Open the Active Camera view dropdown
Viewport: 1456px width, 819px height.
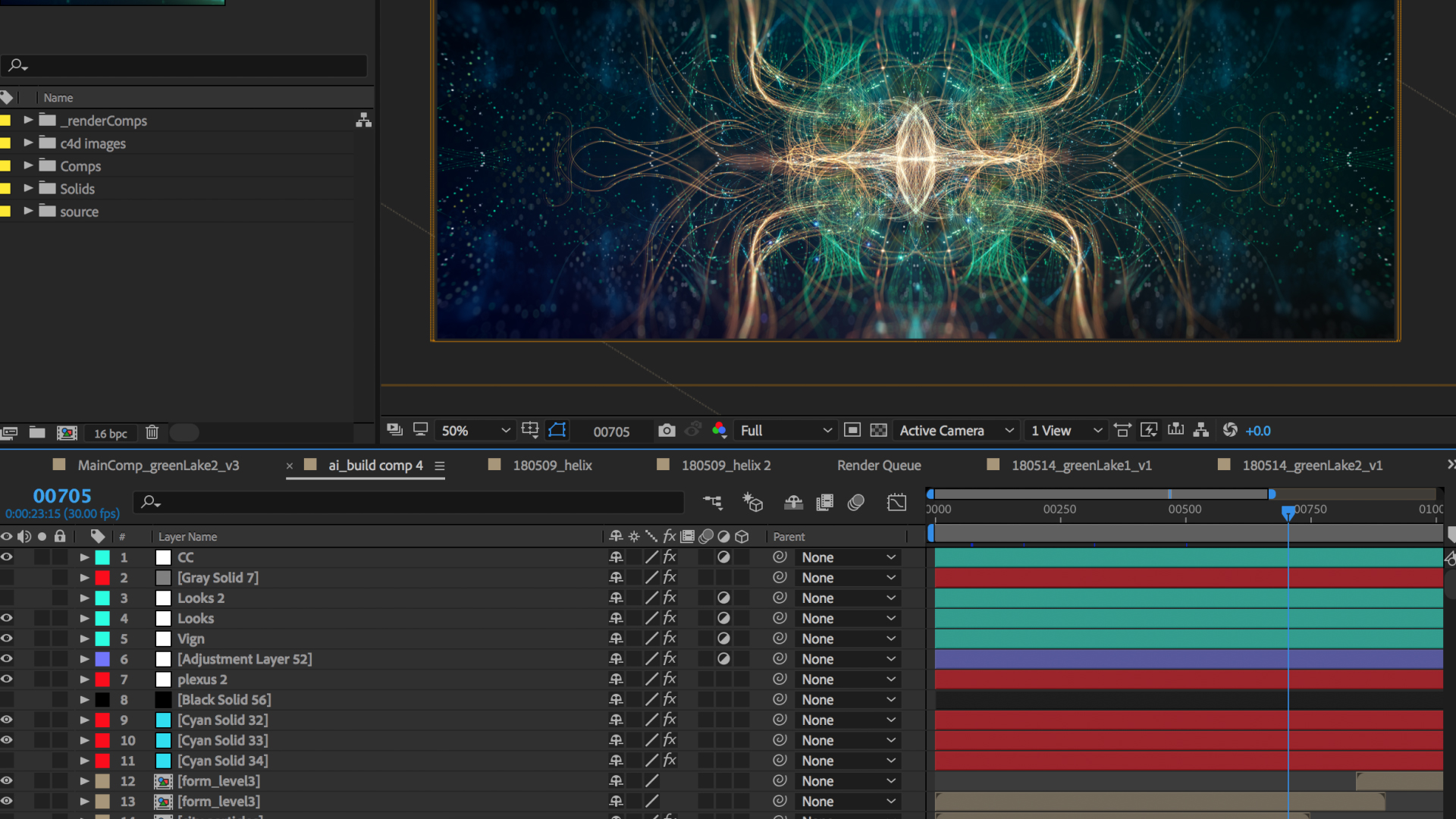(x=956, y=431)
